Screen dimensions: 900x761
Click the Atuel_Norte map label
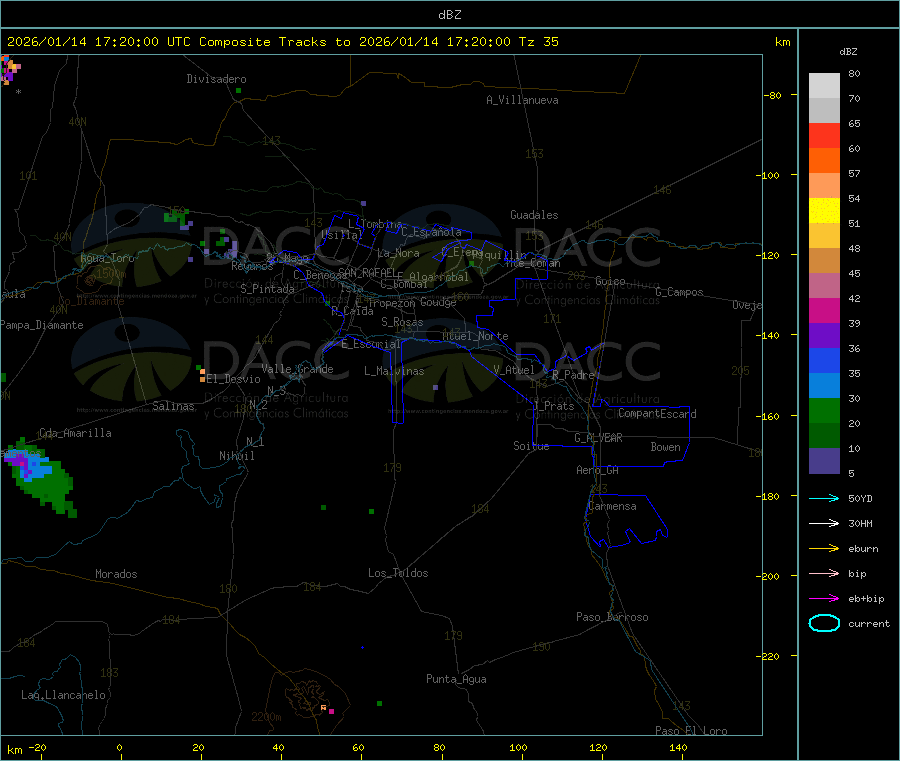click(x=475, y=336)
